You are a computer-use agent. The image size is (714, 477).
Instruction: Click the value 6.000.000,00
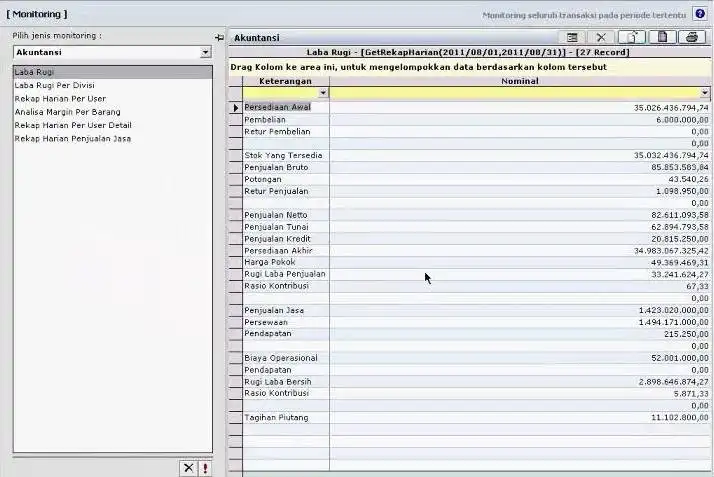(682, 120)
